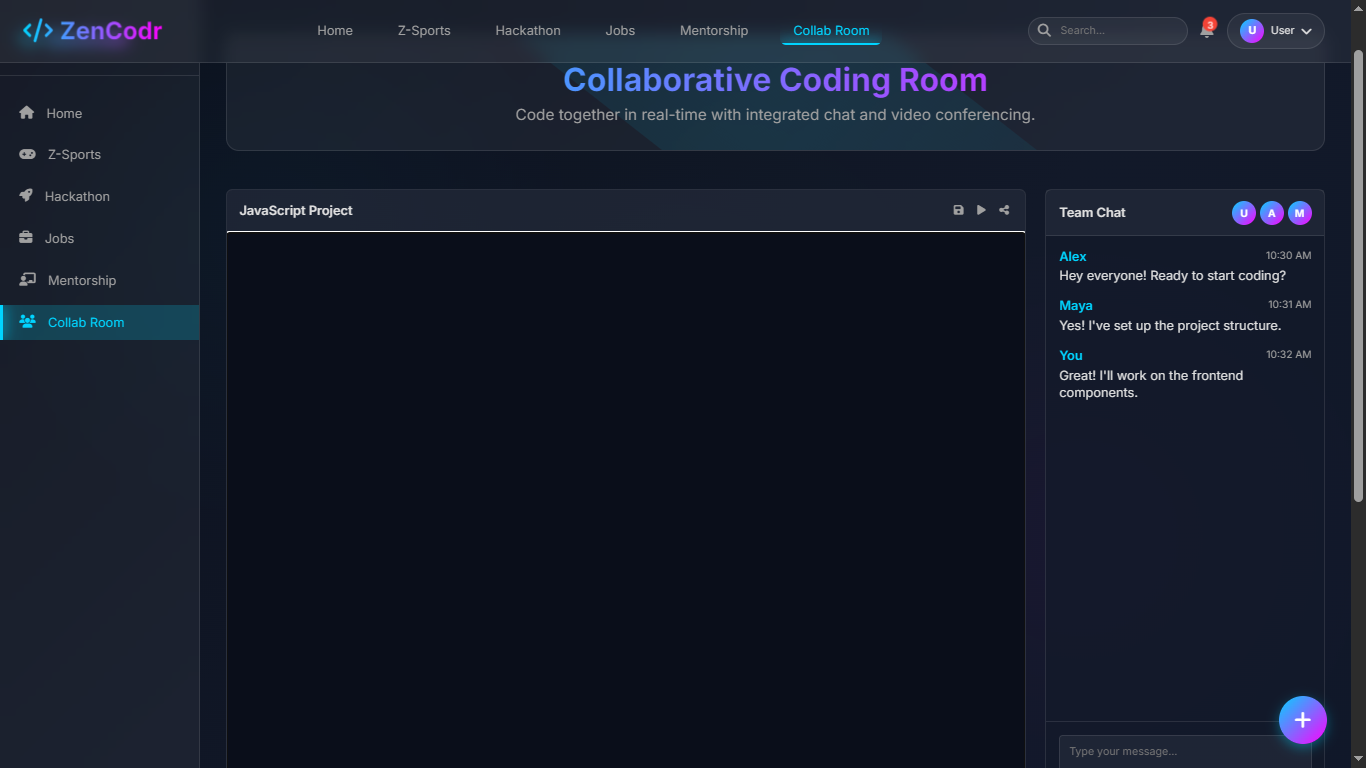Image resolution: width=1366 pixels, height=768 pixels.
Task: Switch to the Hackathon top nav tab
Action: click(x=527, y=31)
